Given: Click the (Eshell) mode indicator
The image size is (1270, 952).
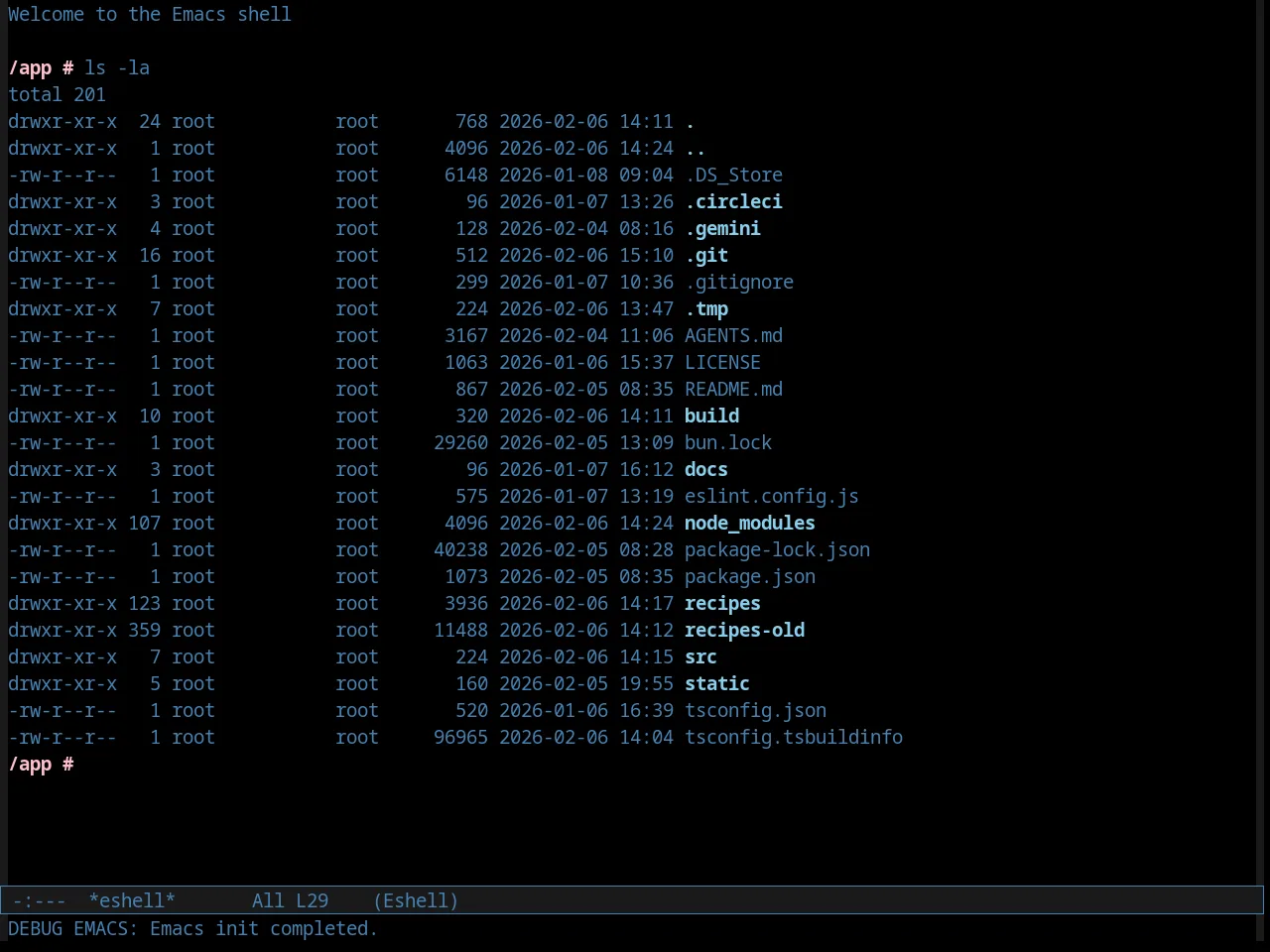Looking at the screenshot, I should pyautogui.click(x=416, y=900).
